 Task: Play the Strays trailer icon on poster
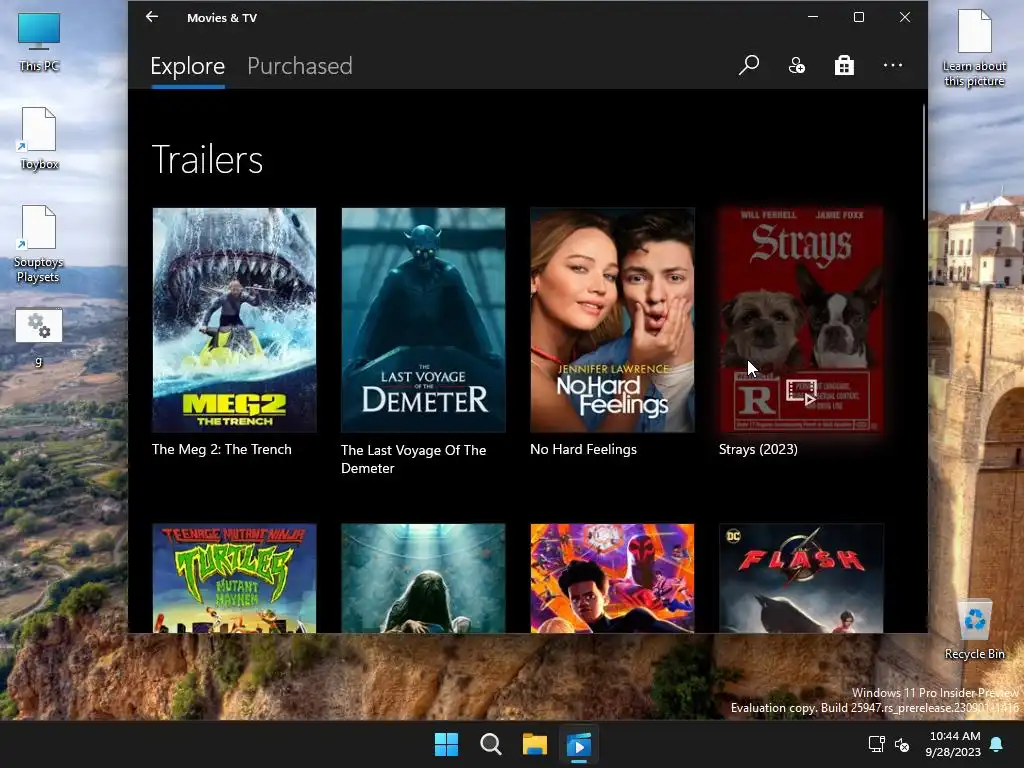pos(801,392)
